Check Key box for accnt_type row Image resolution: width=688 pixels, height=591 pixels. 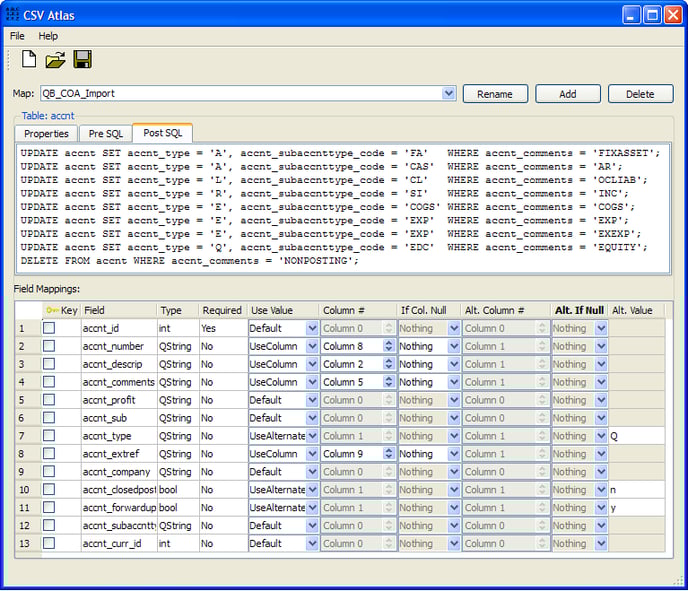point(49,436)
